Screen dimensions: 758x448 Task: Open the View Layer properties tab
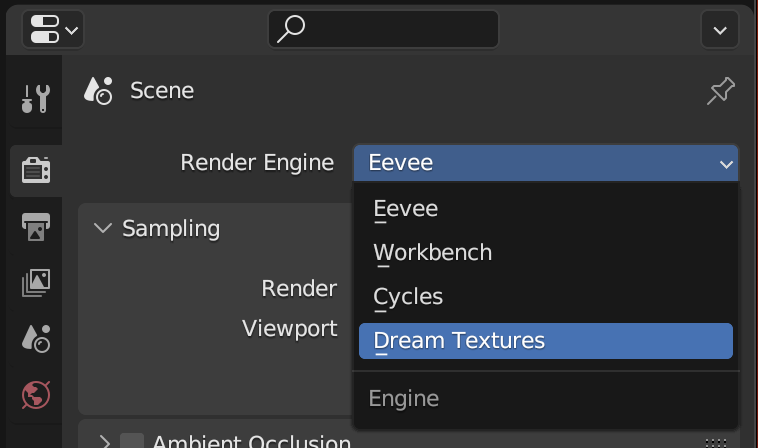(36, 283)
